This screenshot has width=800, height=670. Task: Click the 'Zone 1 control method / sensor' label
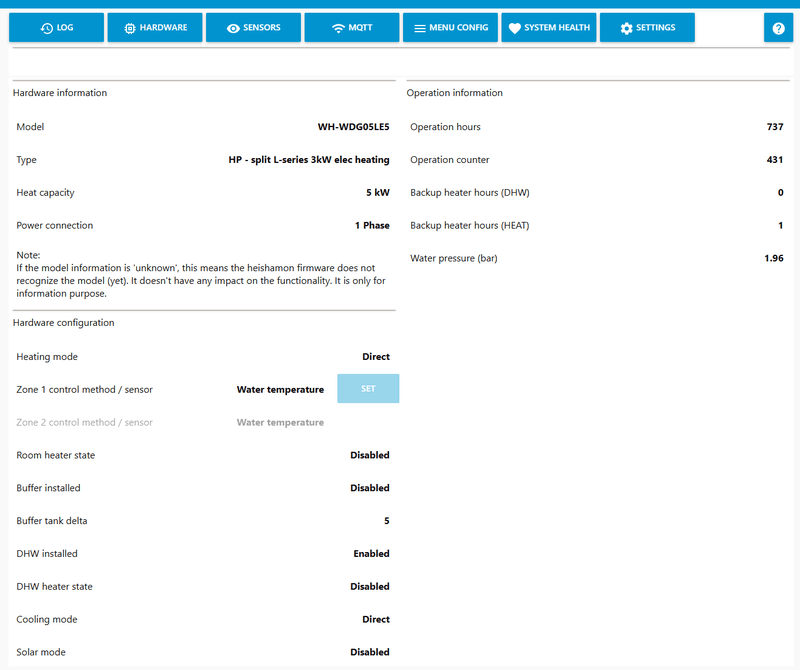[x=84, y=389]
